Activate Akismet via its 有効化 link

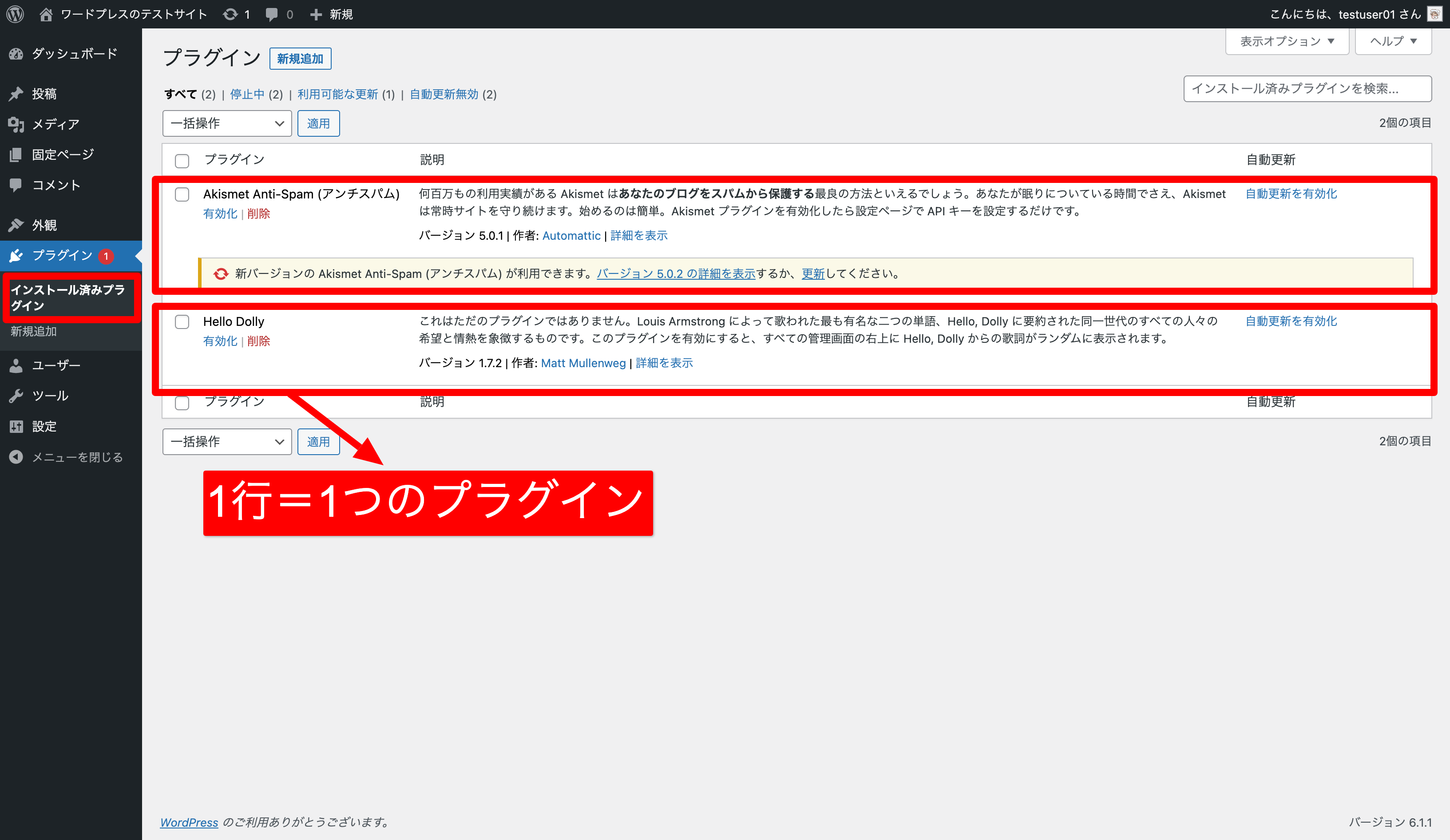220,214
